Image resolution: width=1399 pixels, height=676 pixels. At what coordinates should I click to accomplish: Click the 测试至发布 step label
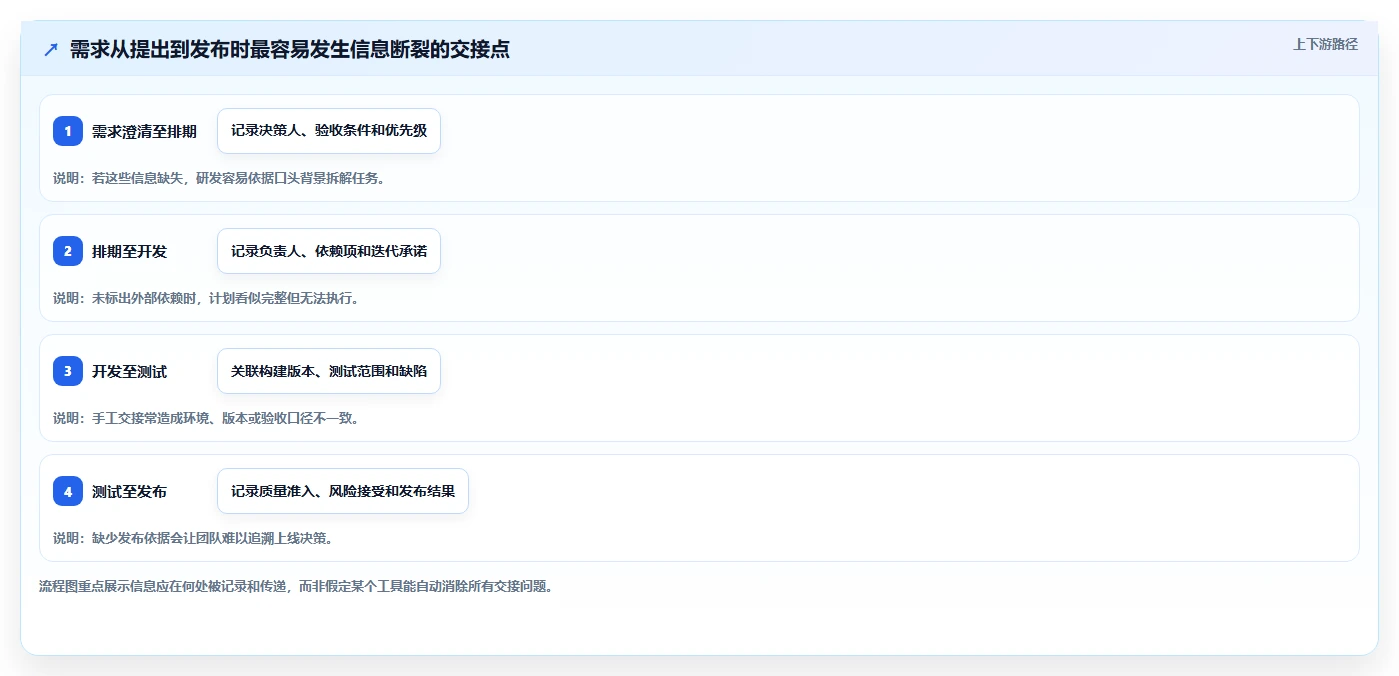[129, 491]
